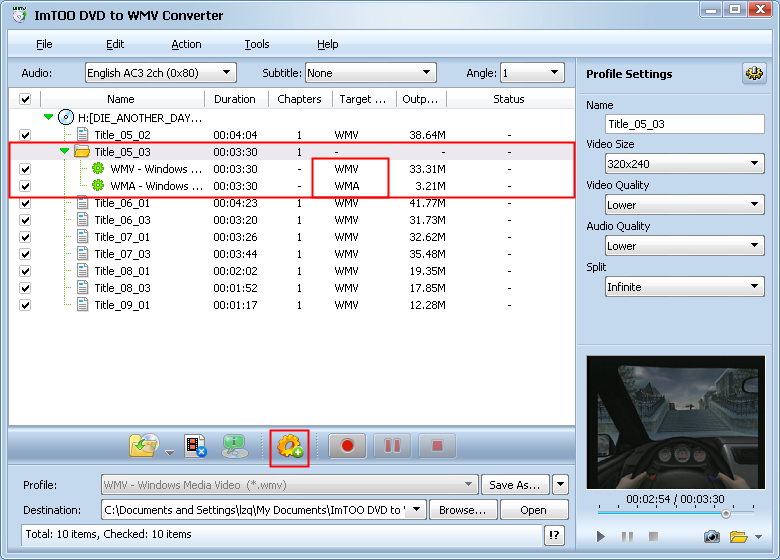Screen dimensions: 780x560
Task: Click the document icon of Title_06_01
Action: tap(83, 202)
